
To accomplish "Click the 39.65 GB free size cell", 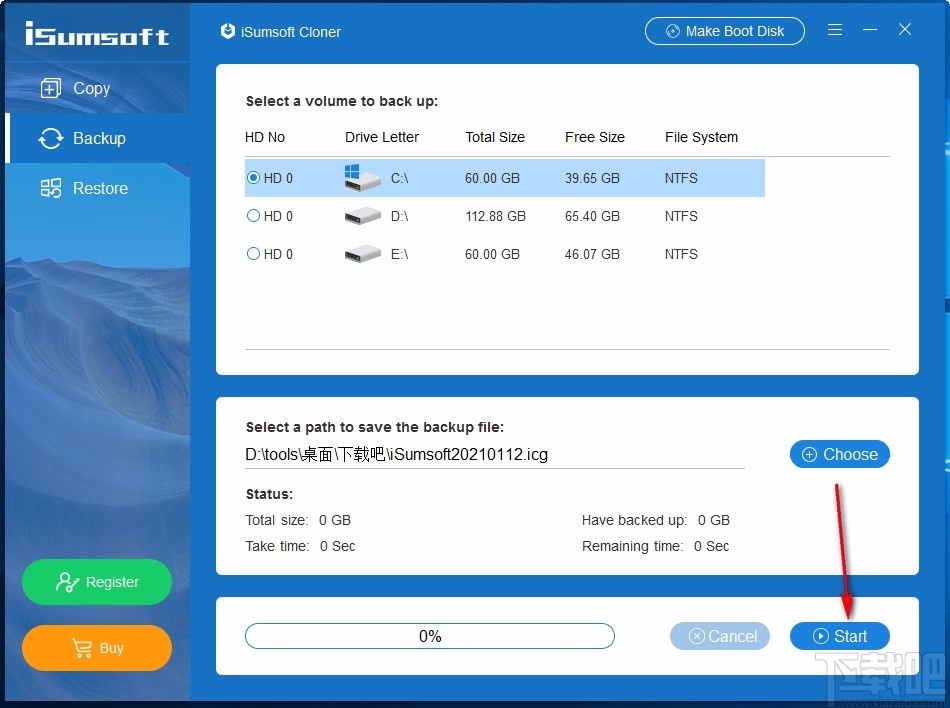I will pos(592,178).
